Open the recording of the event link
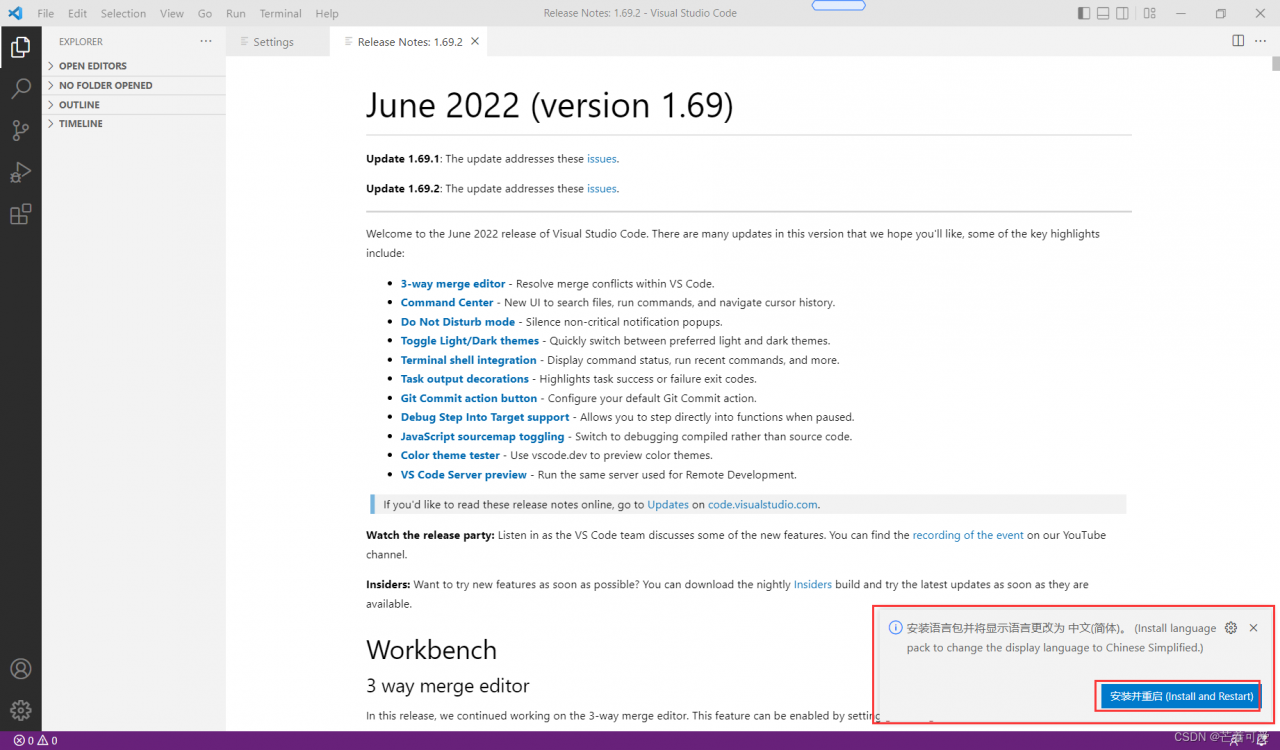Screen dimensions: 1280x750 pos(968,536)
